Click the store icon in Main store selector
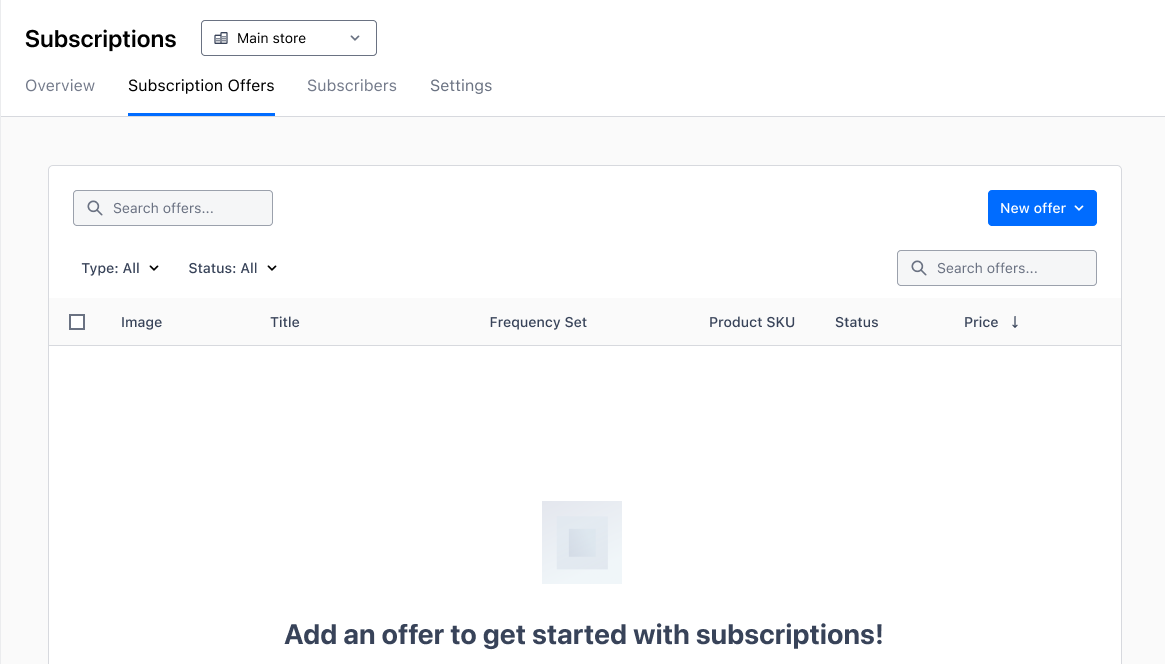 [x=221, y=38]
